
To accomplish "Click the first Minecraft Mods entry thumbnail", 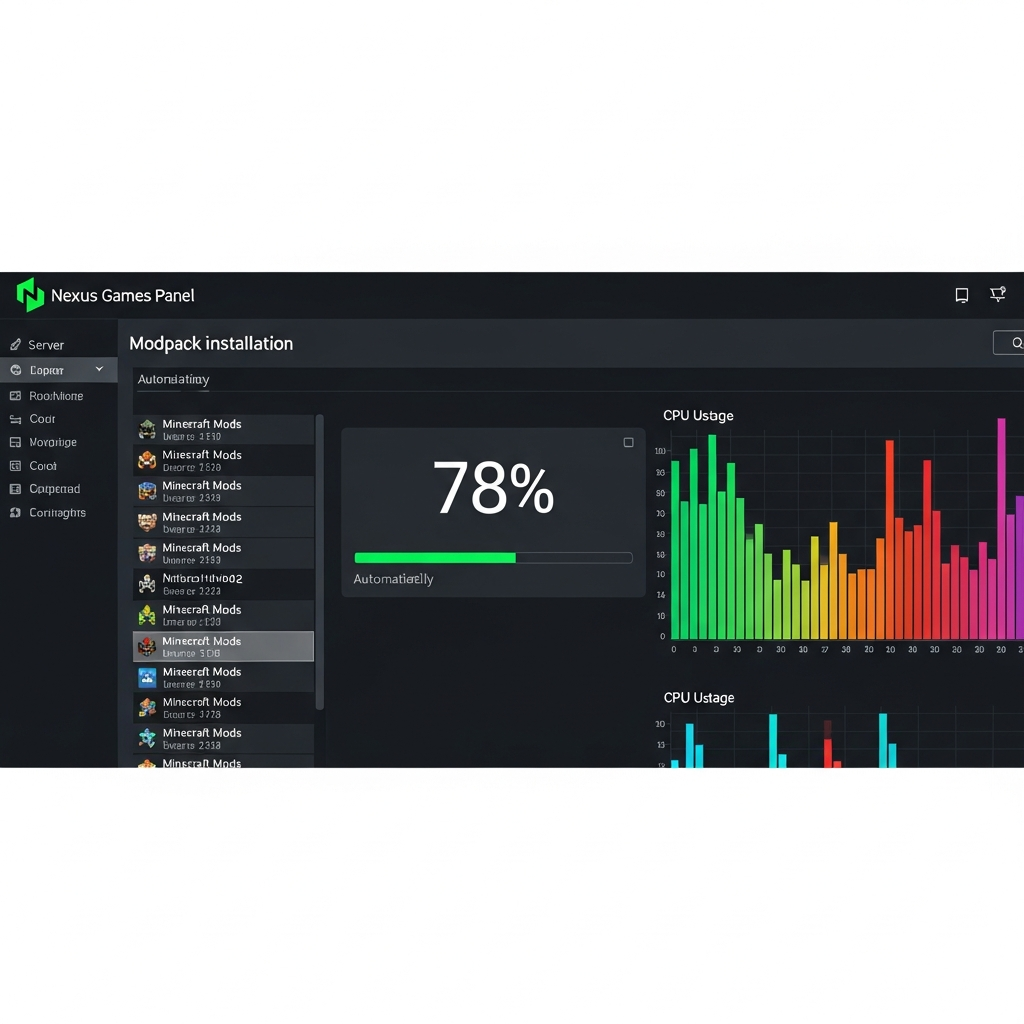I will coord(147,430).
